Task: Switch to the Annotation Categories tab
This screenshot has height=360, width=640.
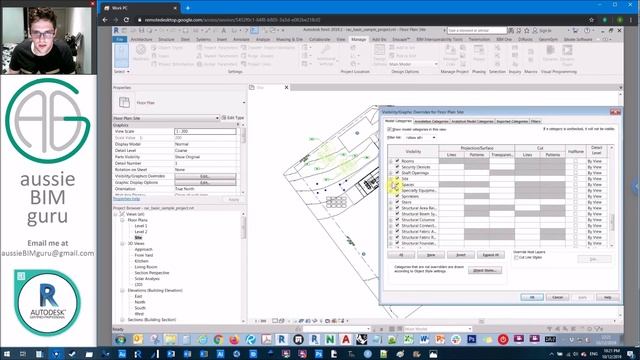Action: tap(431, 121)
